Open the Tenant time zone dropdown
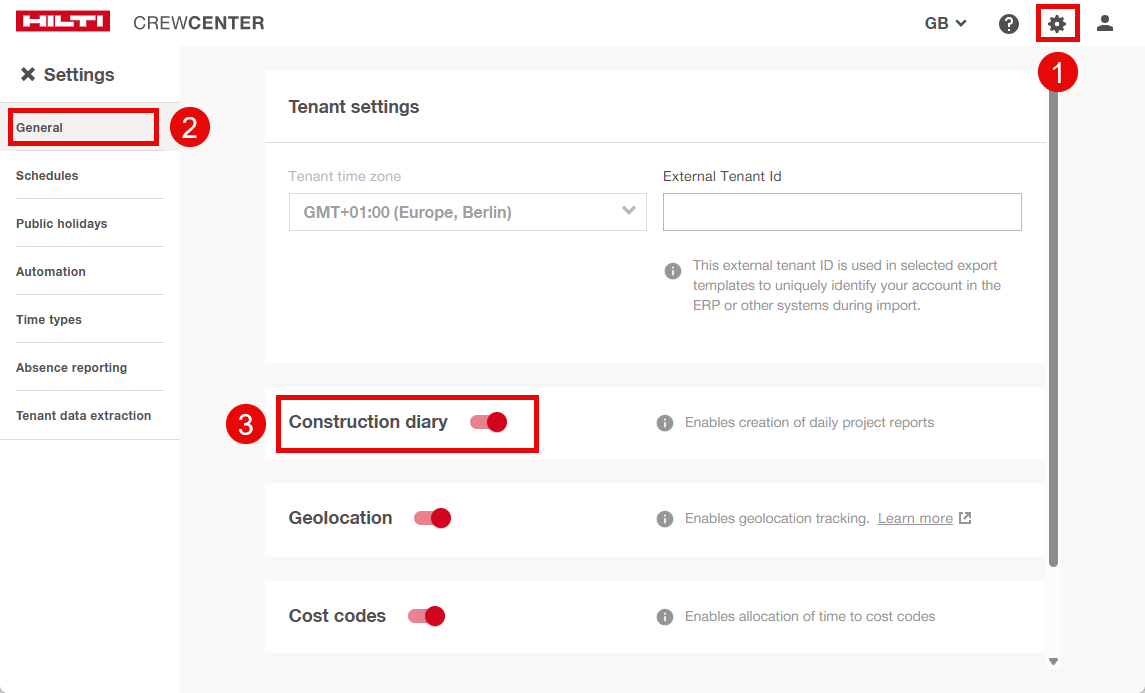Viewport: 1145px width, 693px height. 467,212
